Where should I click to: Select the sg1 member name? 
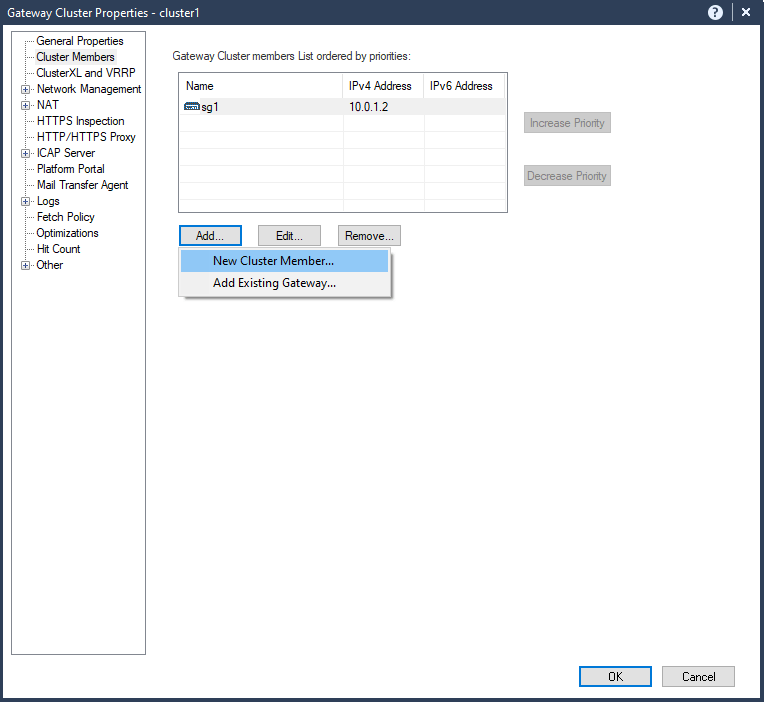(x=210, y=107)
